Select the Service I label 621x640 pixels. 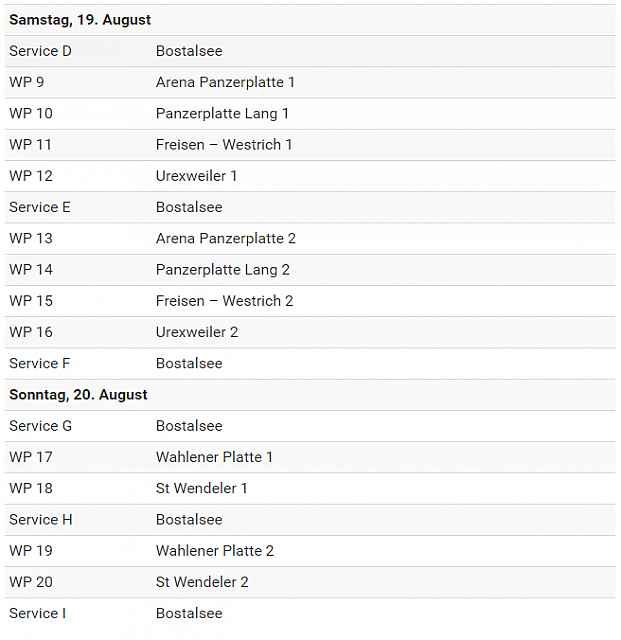pos(37,613)
